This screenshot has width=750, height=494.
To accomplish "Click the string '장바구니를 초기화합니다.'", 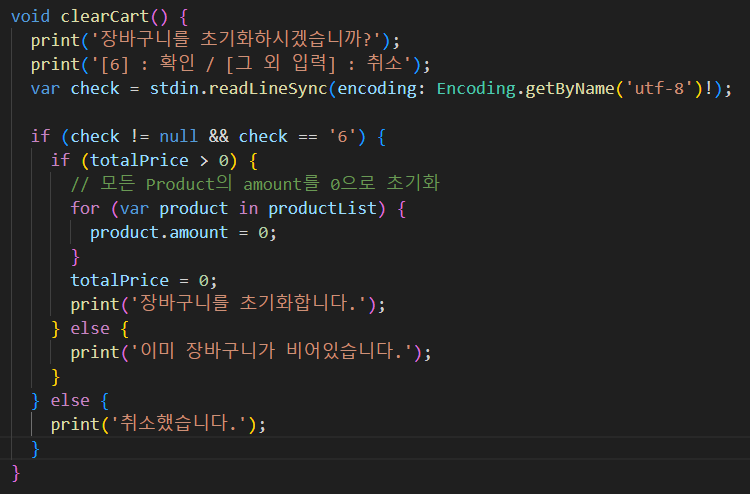I will pyautogui.click(x=248, y=304).
